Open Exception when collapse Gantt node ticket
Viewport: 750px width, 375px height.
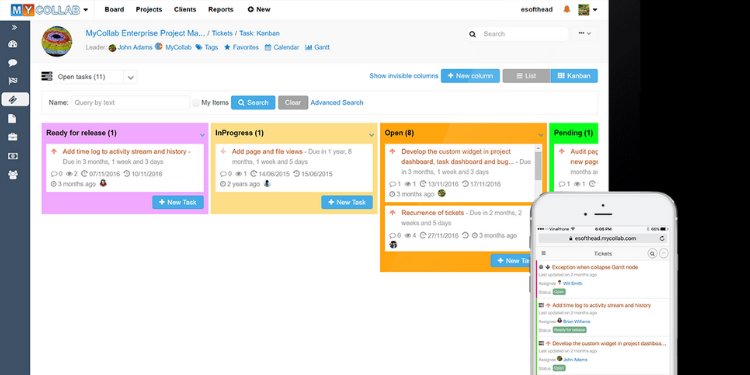[x=595, y=267]
